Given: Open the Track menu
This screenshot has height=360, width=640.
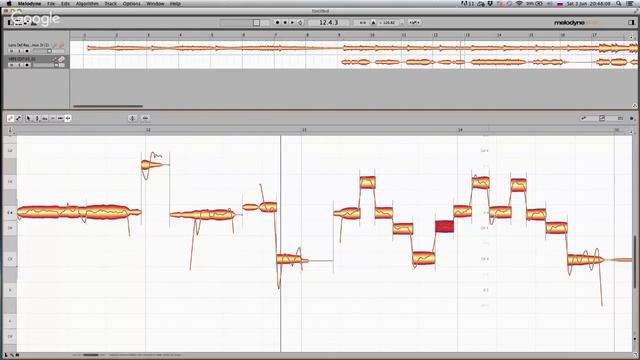Looking at the screenshot, I should (x=111, y=4).
